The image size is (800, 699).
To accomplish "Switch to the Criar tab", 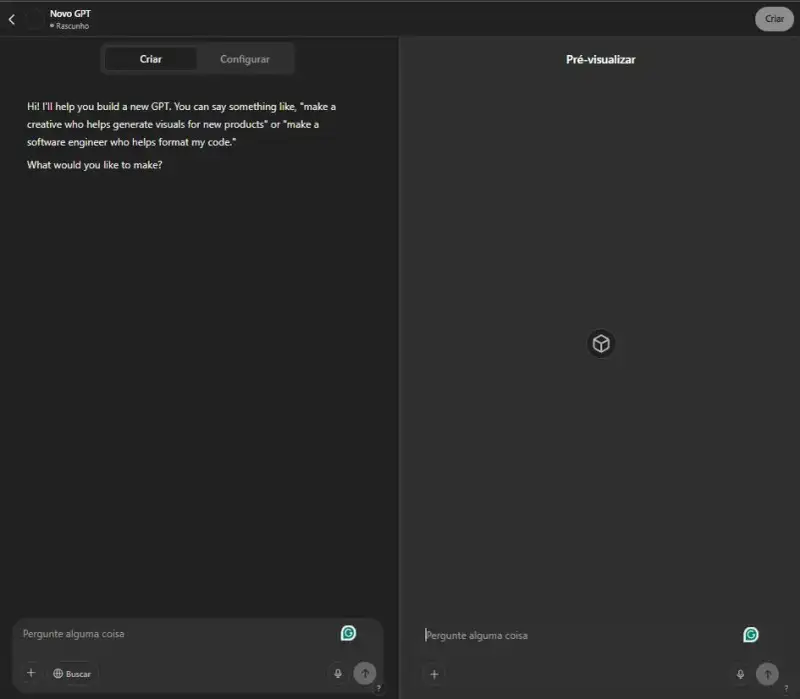I will click(x=151, y=59).
